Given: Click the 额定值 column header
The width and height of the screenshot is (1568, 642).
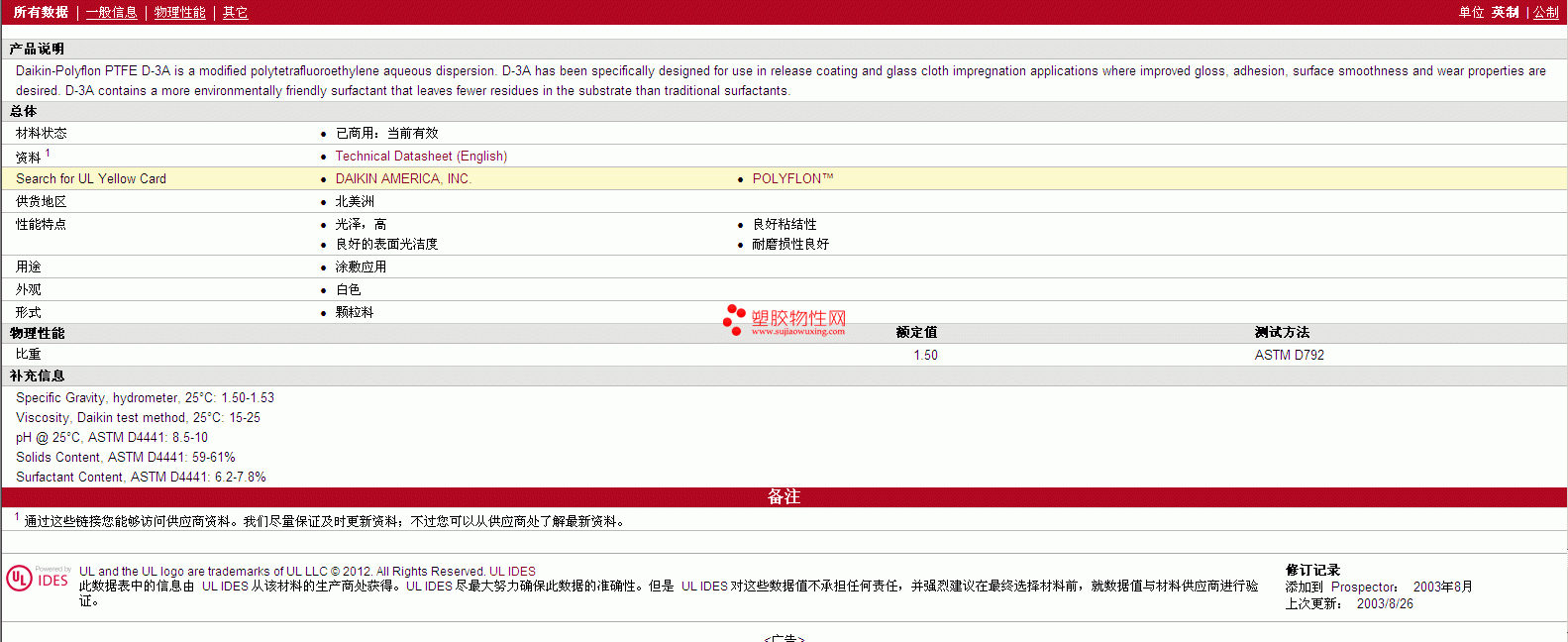Looking at the screenshot, I should 916,333.
